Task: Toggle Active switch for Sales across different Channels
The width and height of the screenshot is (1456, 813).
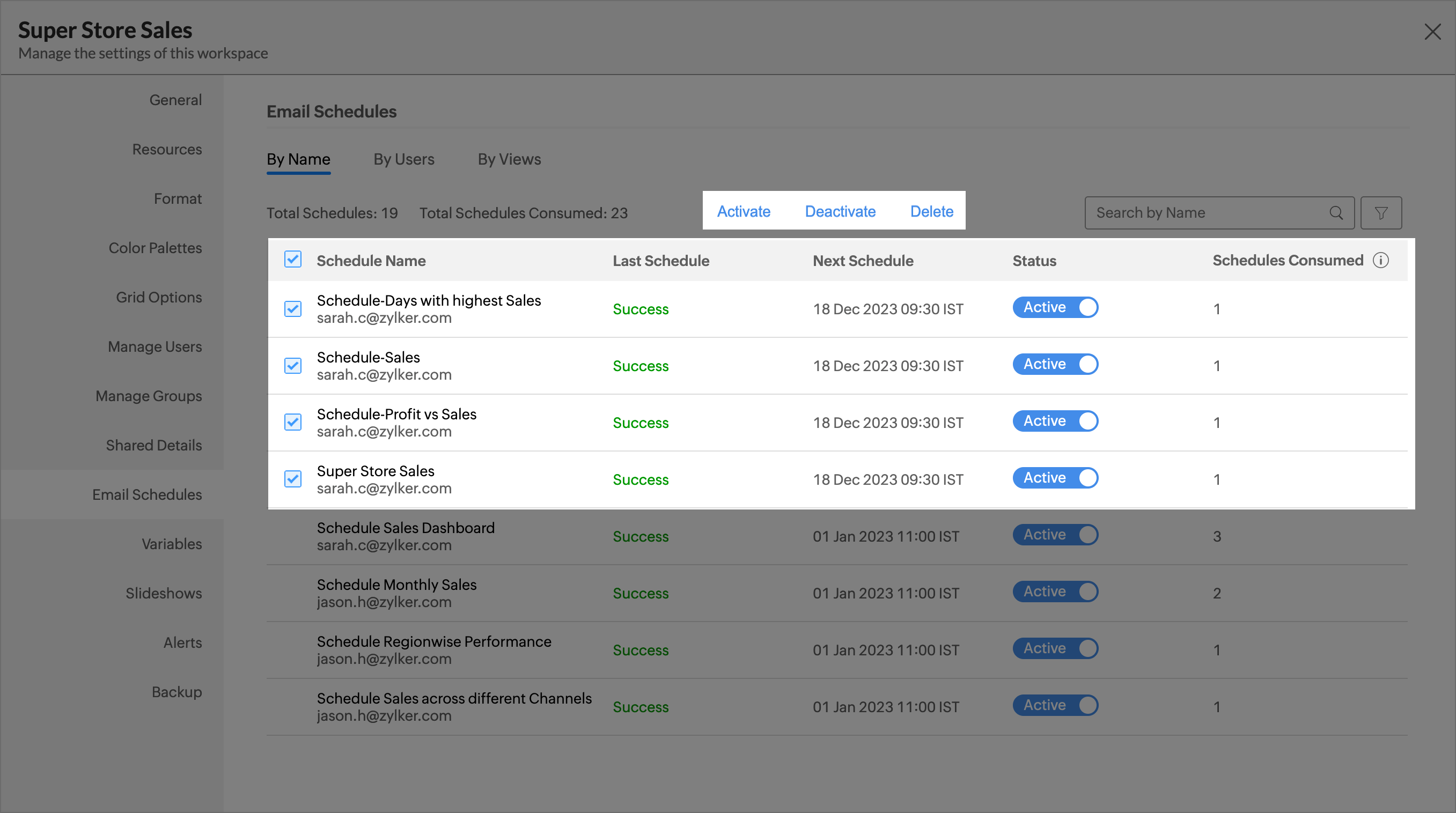Action: (x=1055, y=705)
